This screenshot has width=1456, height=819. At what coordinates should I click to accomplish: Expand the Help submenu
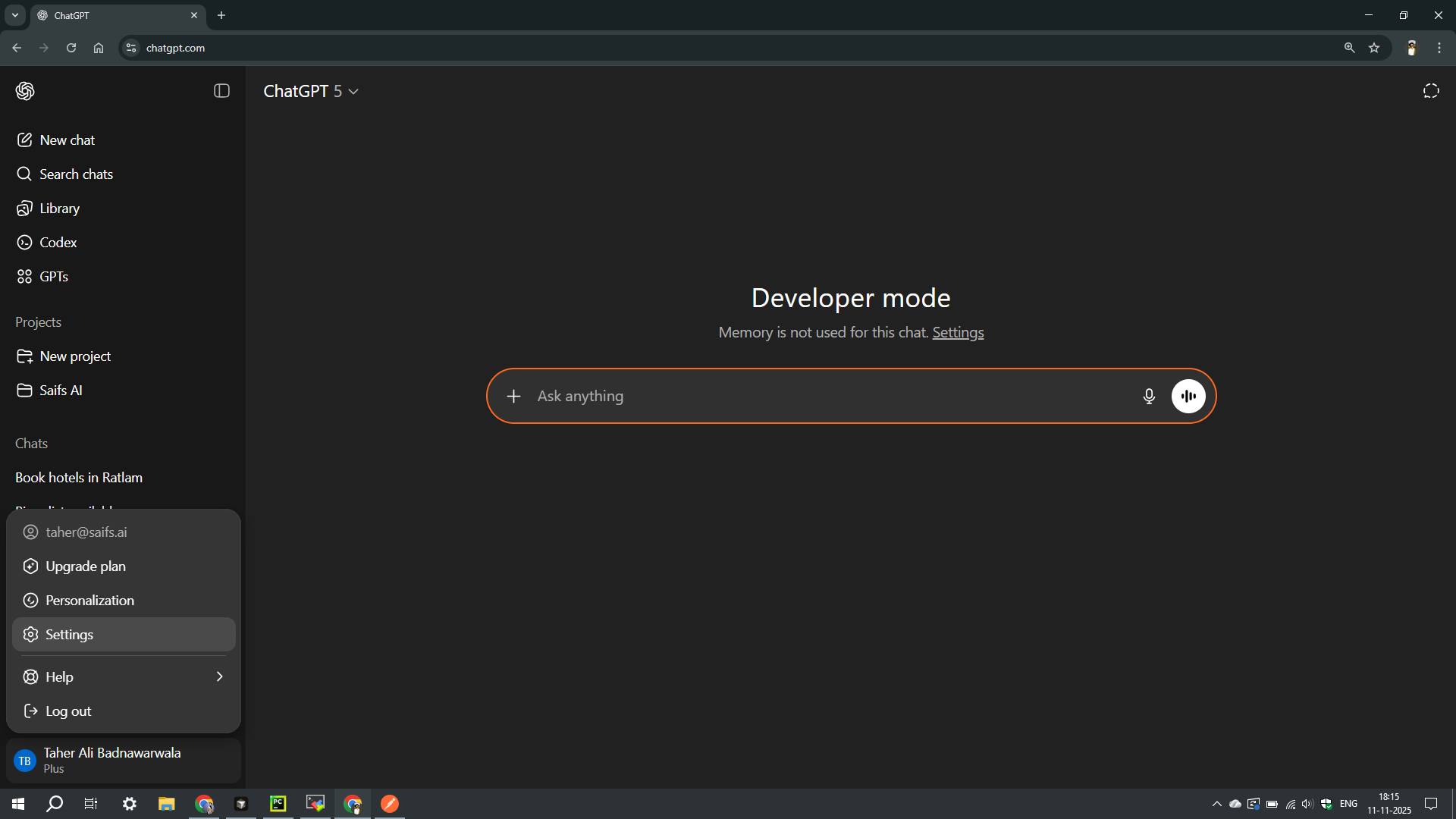coord(124,677)
